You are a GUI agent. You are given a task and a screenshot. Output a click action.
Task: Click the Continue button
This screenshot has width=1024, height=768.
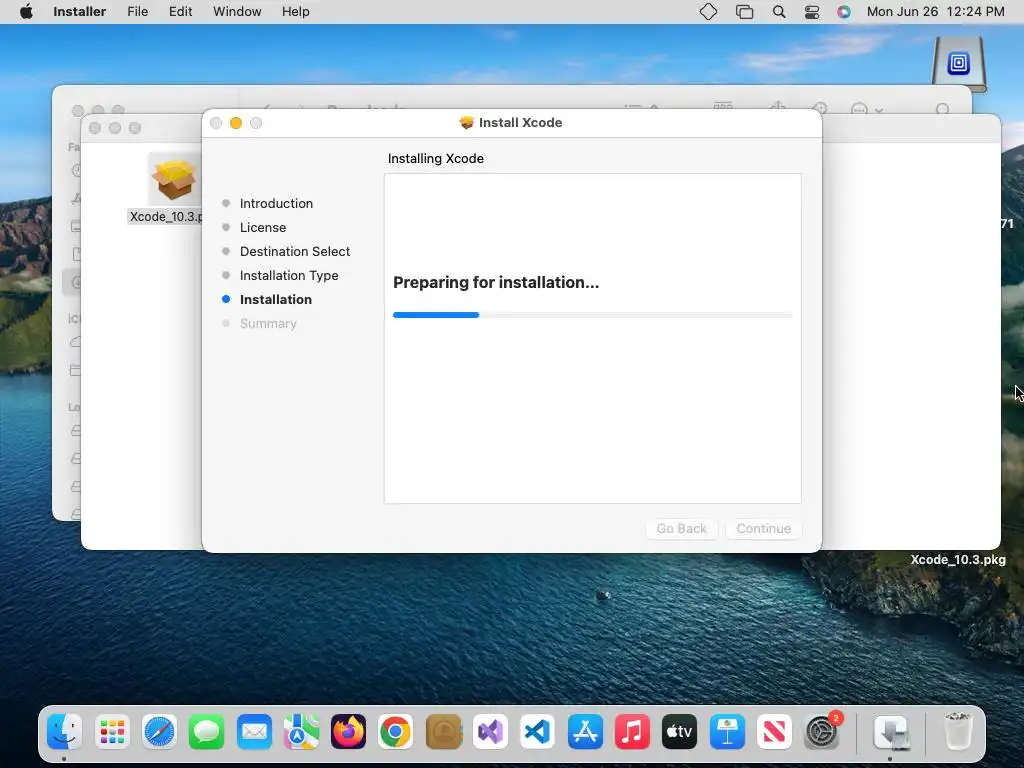763,528
